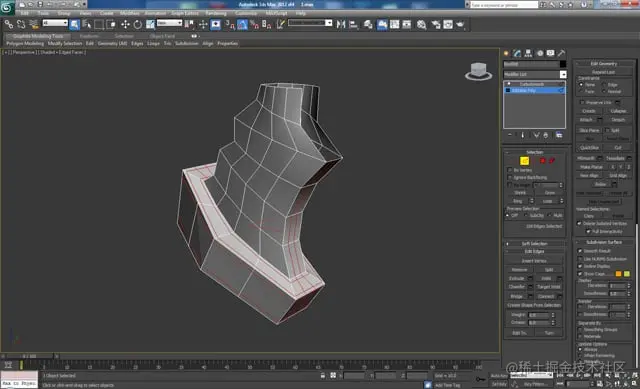This screenshot has width=640, height=389.
Task: Collapse the Subdivision Surface rollout
Action: click(604, 242)
